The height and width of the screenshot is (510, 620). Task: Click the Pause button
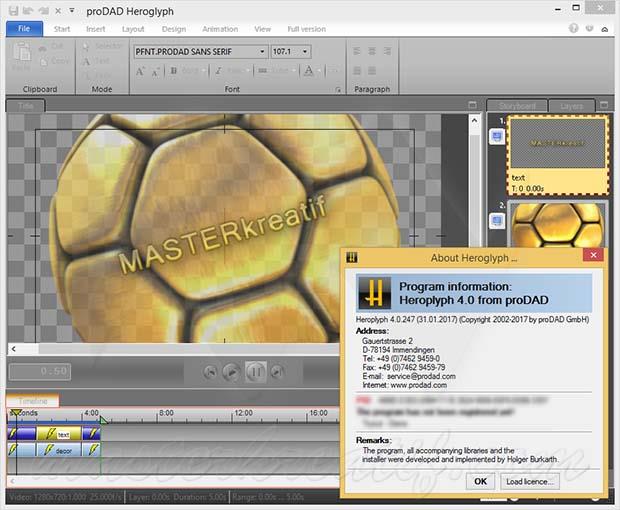tap(255, 372)
